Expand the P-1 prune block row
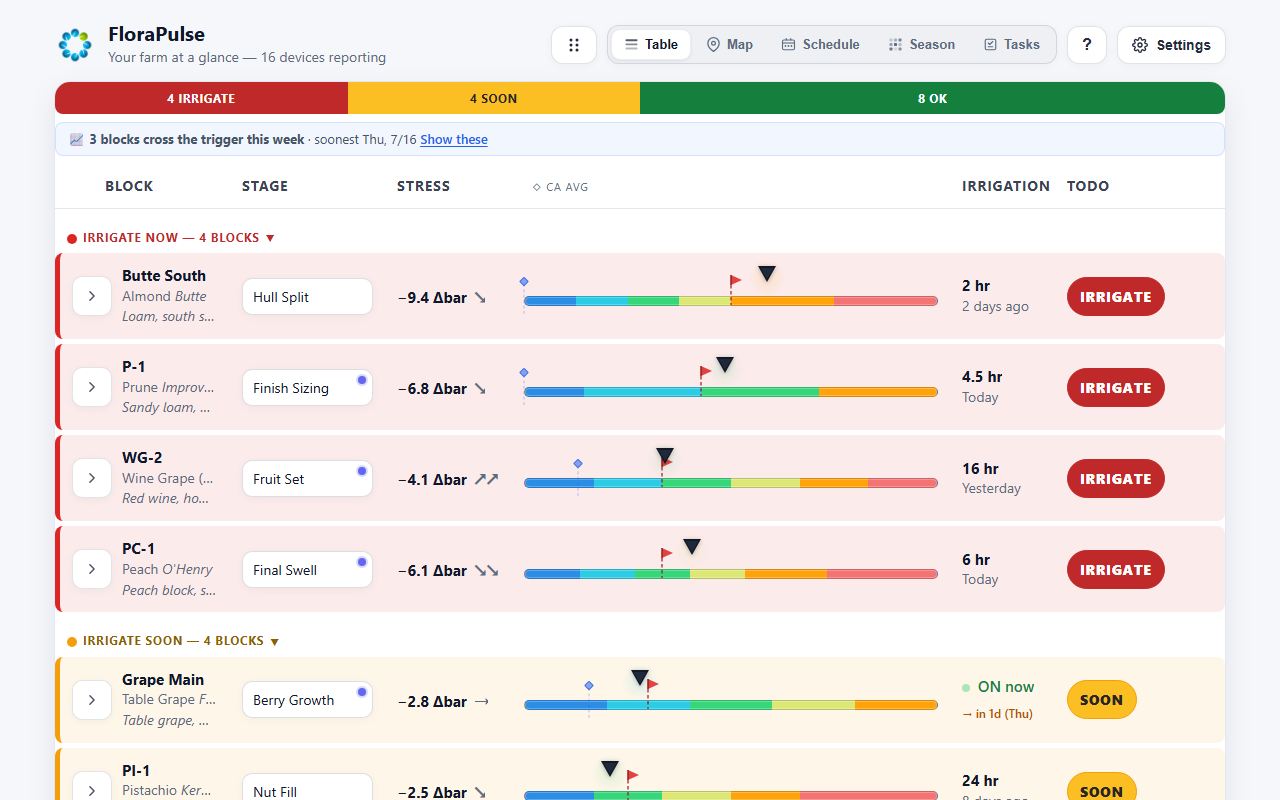The width and height of the screenshot is (1280, 800). pyautogui.click(x=92, y=388)
